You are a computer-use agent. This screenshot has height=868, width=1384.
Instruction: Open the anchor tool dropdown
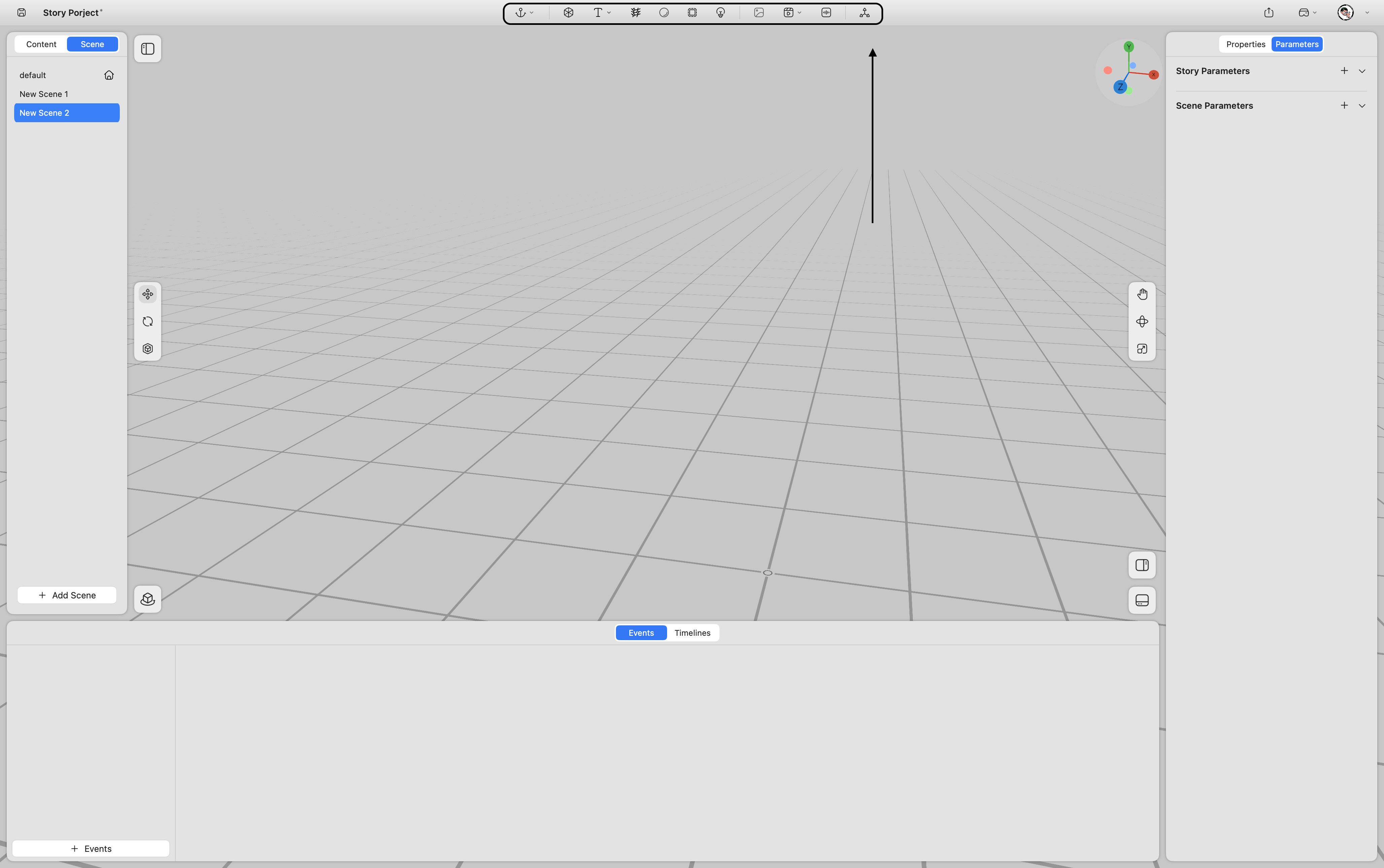pyautogui.click(x=524, y=13)
